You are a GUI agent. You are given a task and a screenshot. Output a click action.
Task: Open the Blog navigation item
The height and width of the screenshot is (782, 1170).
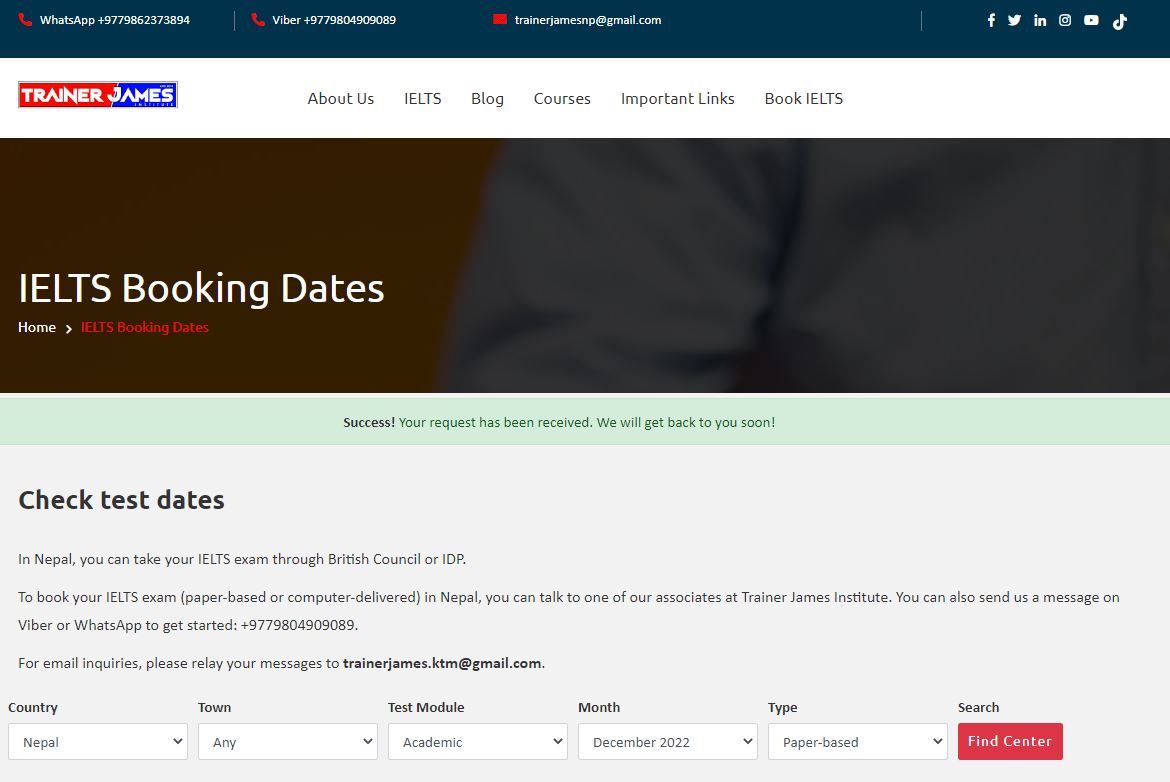tap(487, 98)
